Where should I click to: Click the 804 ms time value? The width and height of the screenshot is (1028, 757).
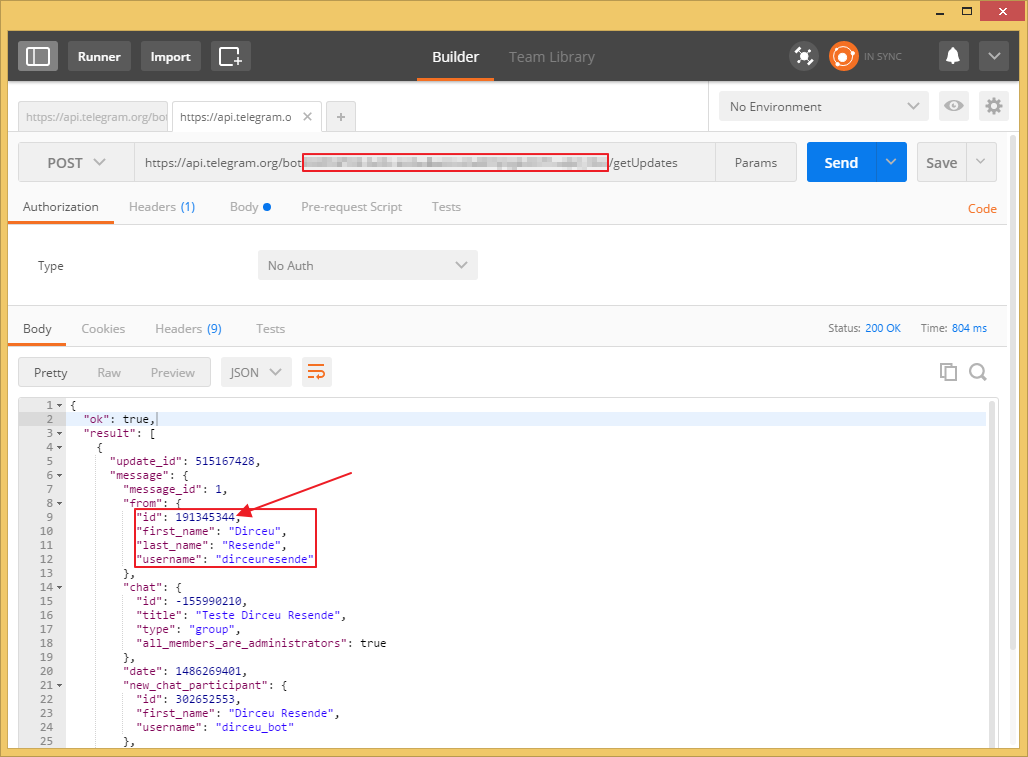(x=969, y=328)
